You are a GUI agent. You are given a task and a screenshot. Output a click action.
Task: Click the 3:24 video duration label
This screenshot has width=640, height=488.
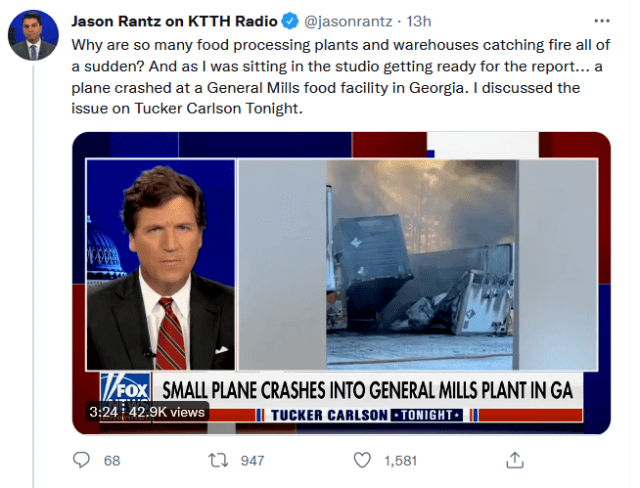coord(103,411)
